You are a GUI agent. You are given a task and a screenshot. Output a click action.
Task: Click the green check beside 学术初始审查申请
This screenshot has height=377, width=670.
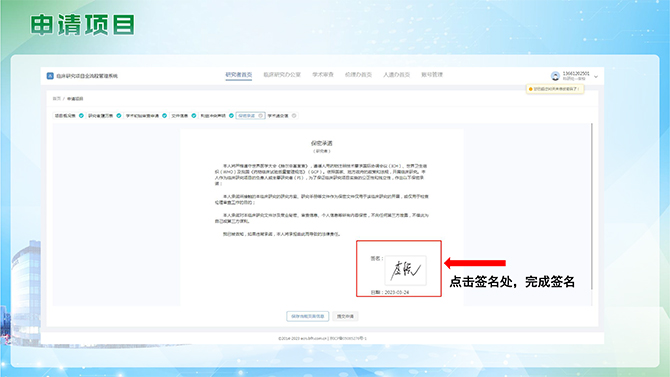pos(165,116)
